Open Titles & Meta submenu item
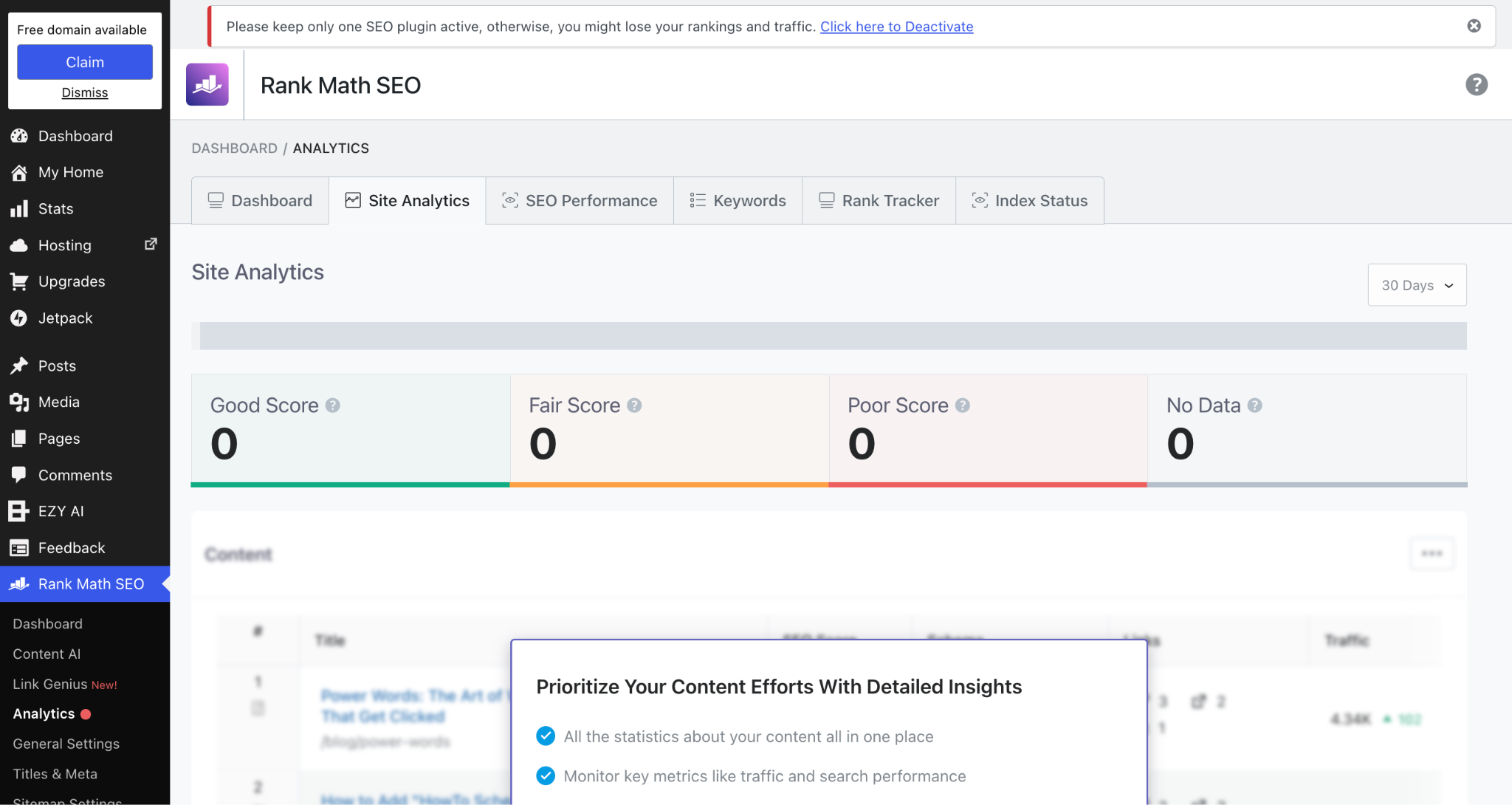Image resolution: width=1512 pixels, height=805 pixels. pos(55,775)
